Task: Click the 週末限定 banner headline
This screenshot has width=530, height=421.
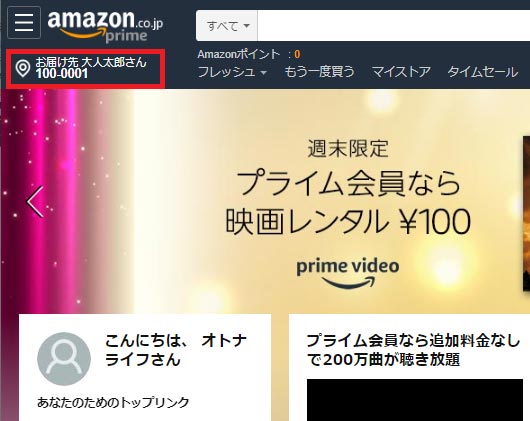Action: 348,149
